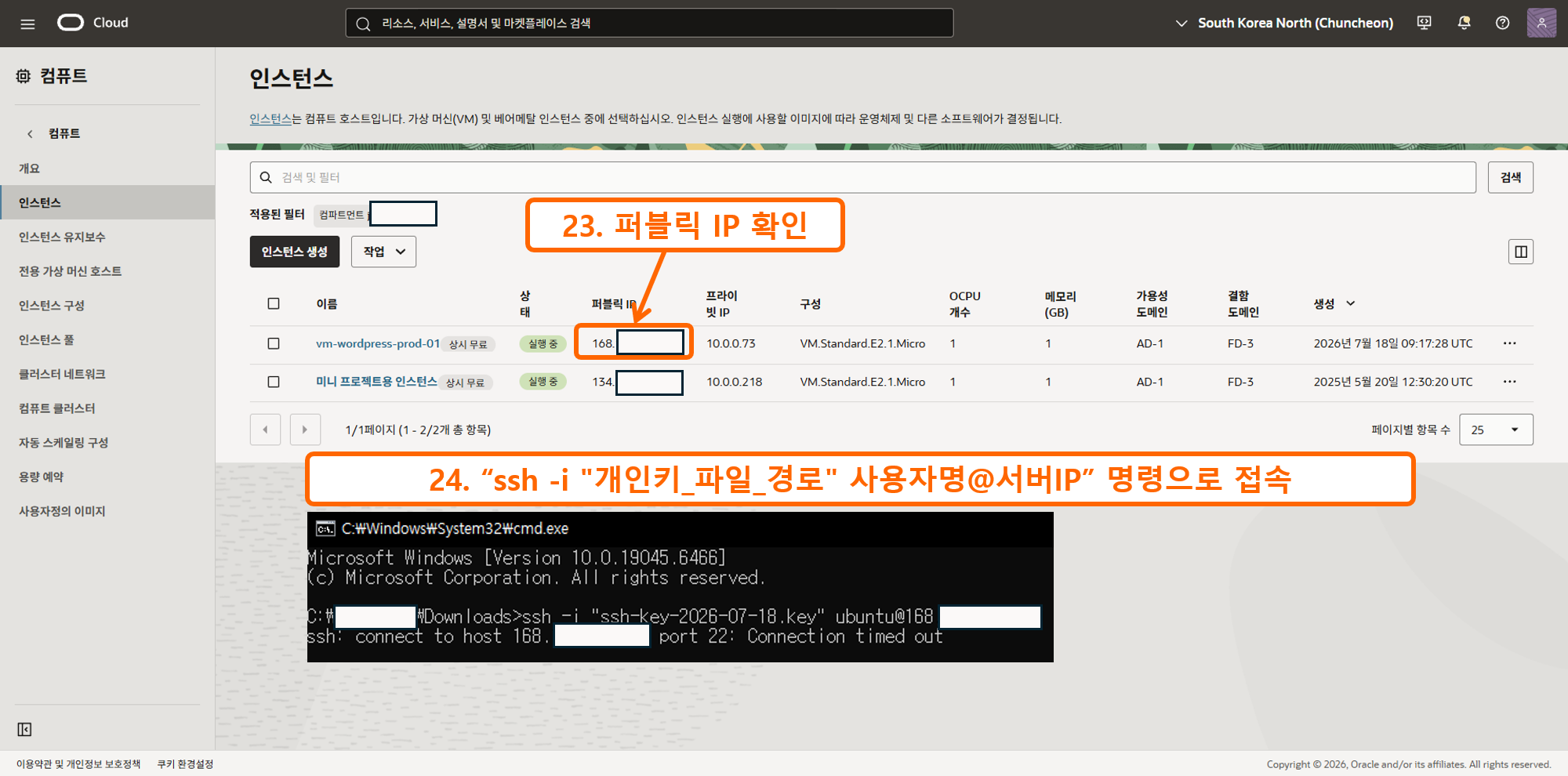1568x776 pixels.
Task: Open 컴퓨트 클러스터 in the sidebar
Action: point(57,408)
